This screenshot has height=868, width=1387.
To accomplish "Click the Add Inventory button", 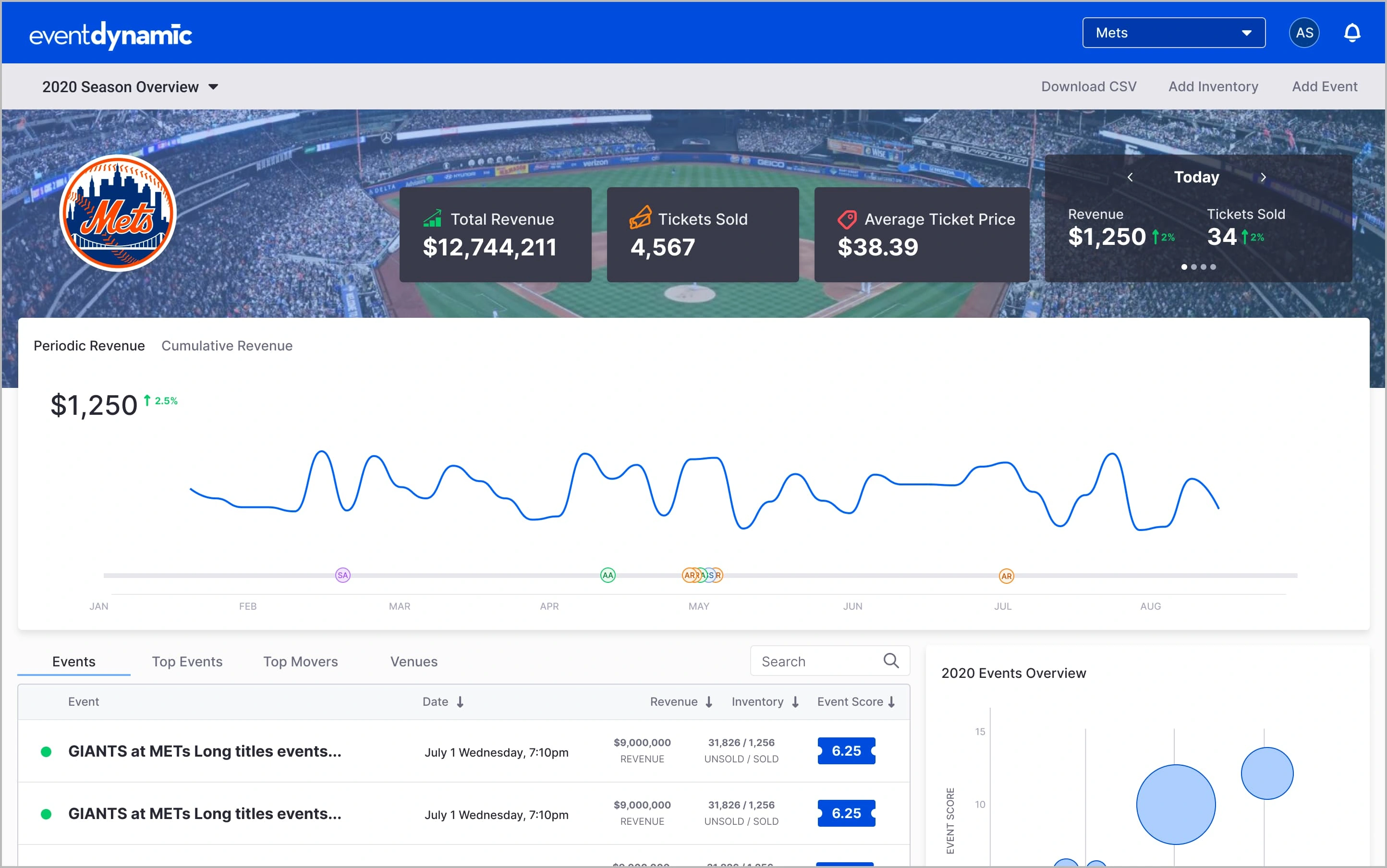I will tap(1213, 86).
